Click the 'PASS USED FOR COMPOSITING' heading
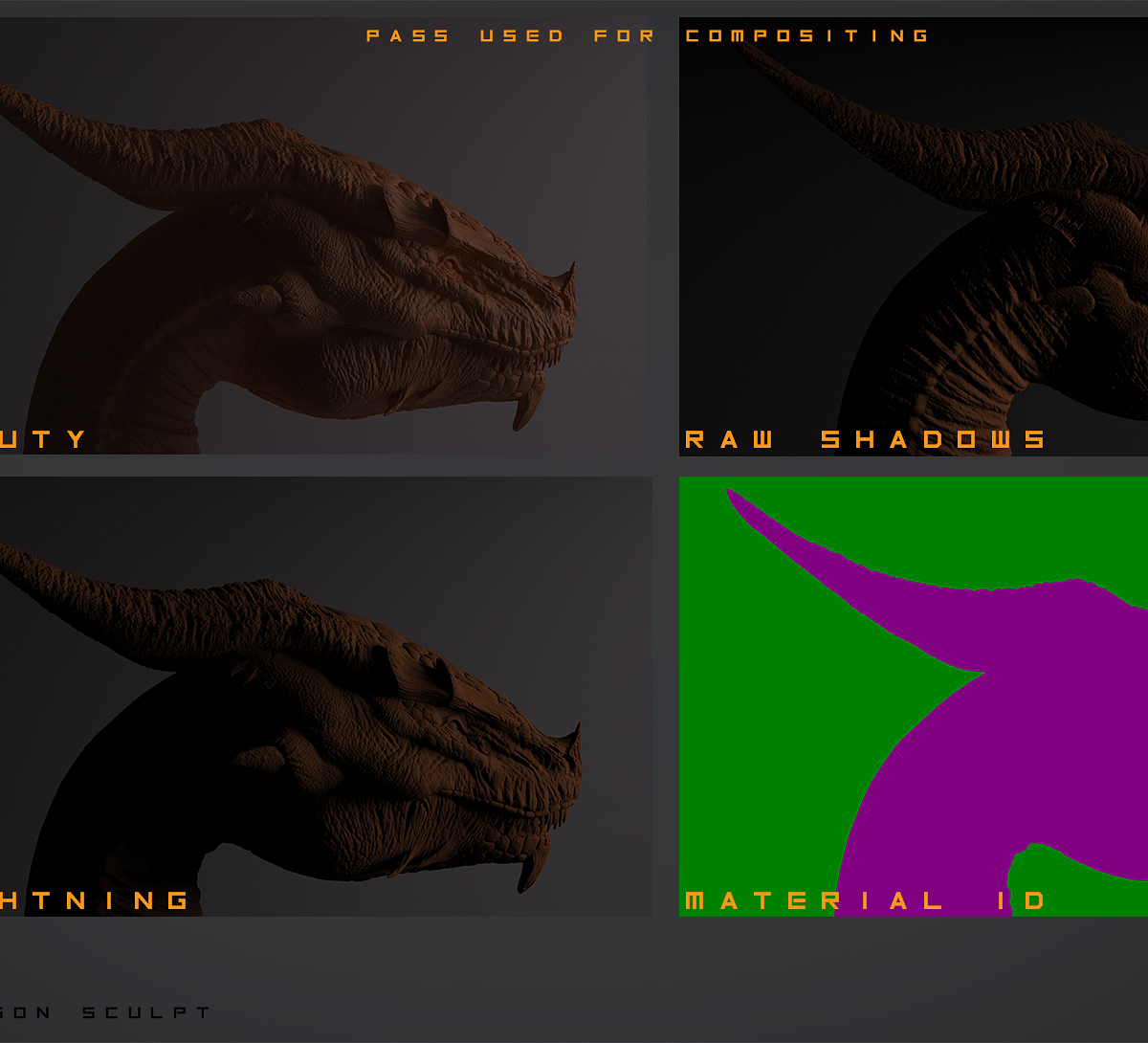This screenshot has width=1148, height=1043. pyautogui.click(x=648, y=36)
